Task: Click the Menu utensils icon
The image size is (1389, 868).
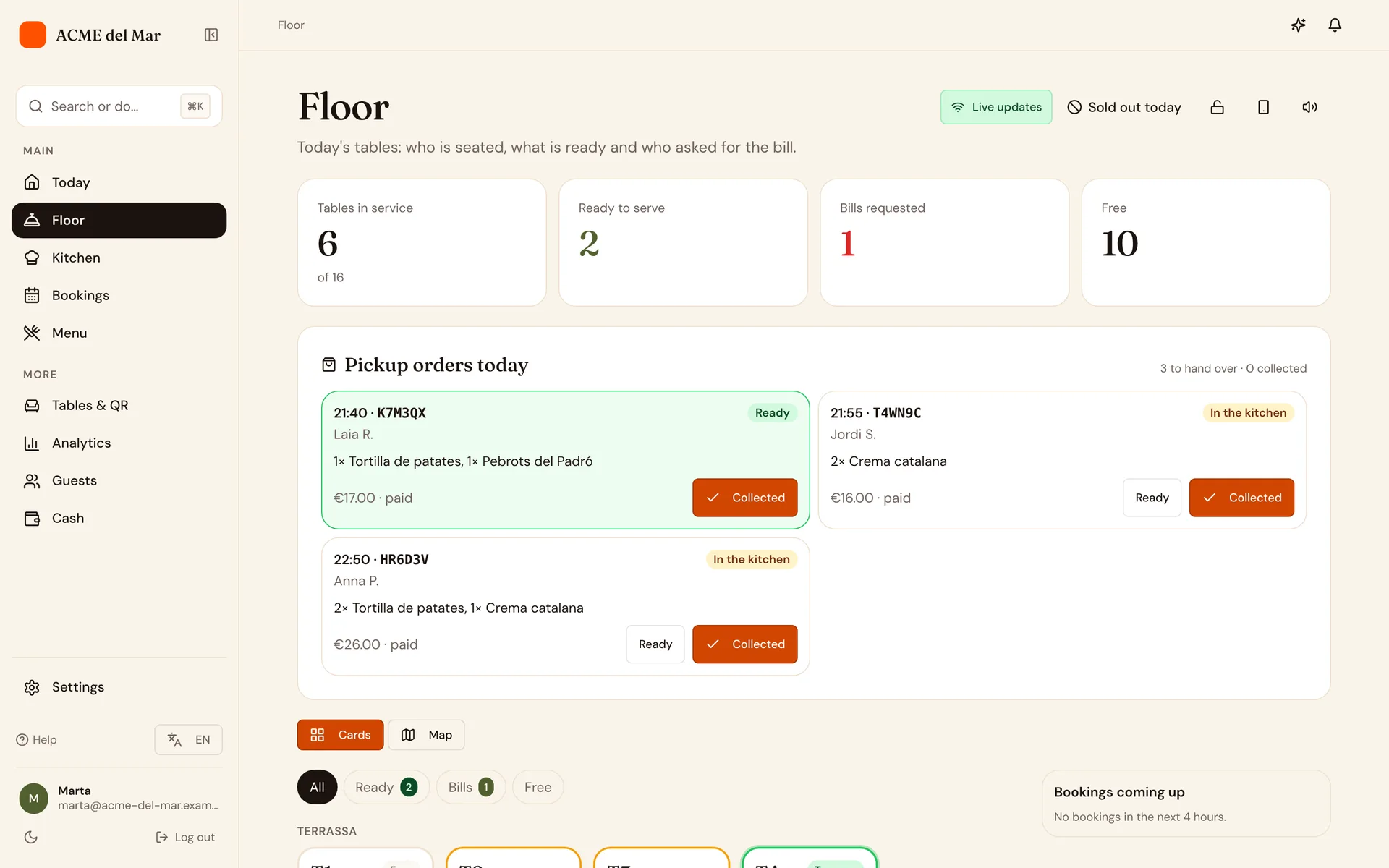Action: pyautogui.click(x=32, y=333)
